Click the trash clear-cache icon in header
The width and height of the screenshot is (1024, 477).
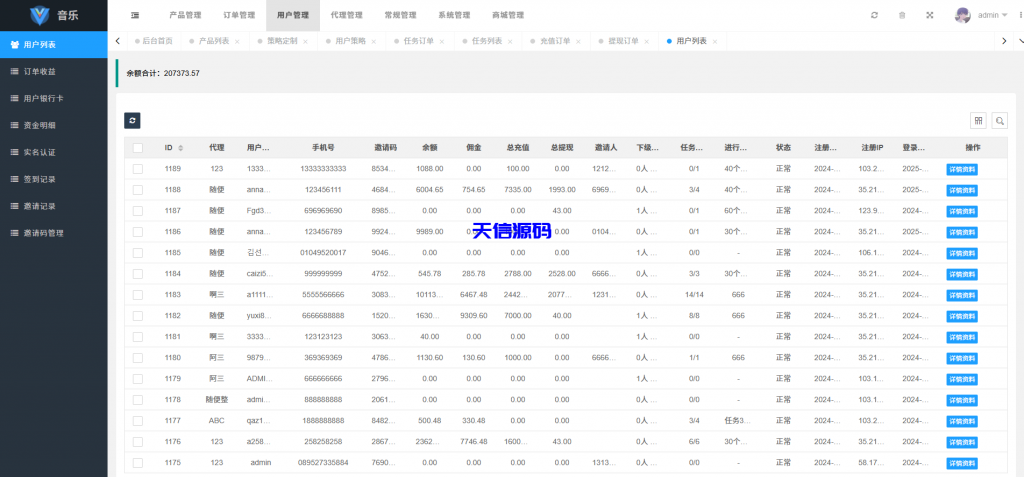[x=902, y=15]
